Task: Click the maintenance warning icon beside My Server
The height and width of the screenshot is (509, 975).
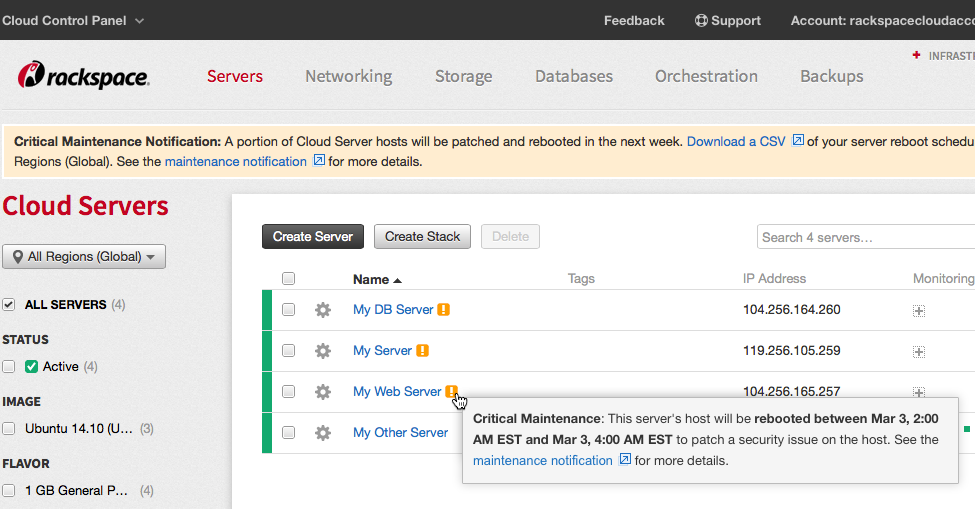Action: click(422, 351)
